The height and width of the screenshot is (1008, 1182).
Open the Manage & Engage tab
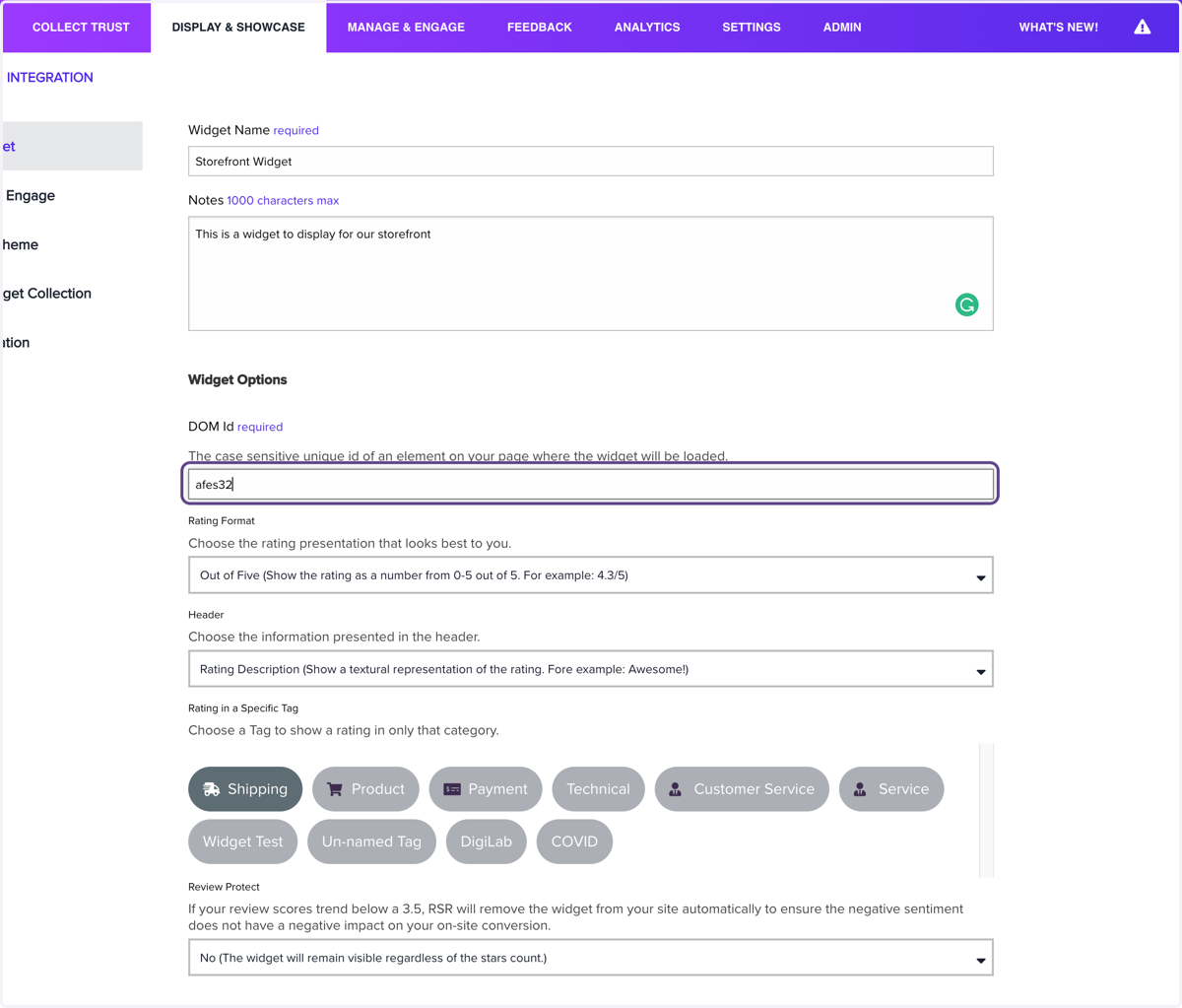tap(406, 27)
